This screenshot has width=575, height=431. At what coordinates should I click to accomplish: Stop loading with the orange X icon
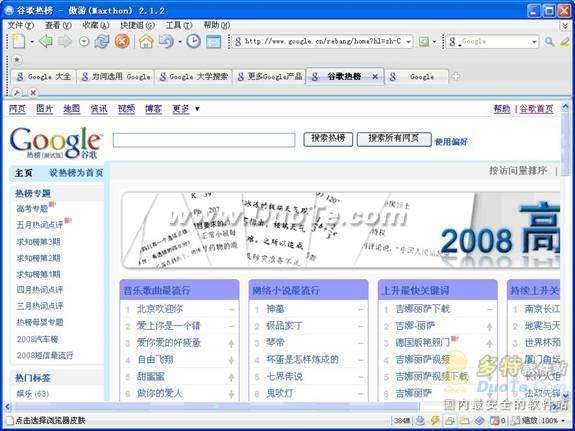tap(122, 41)
